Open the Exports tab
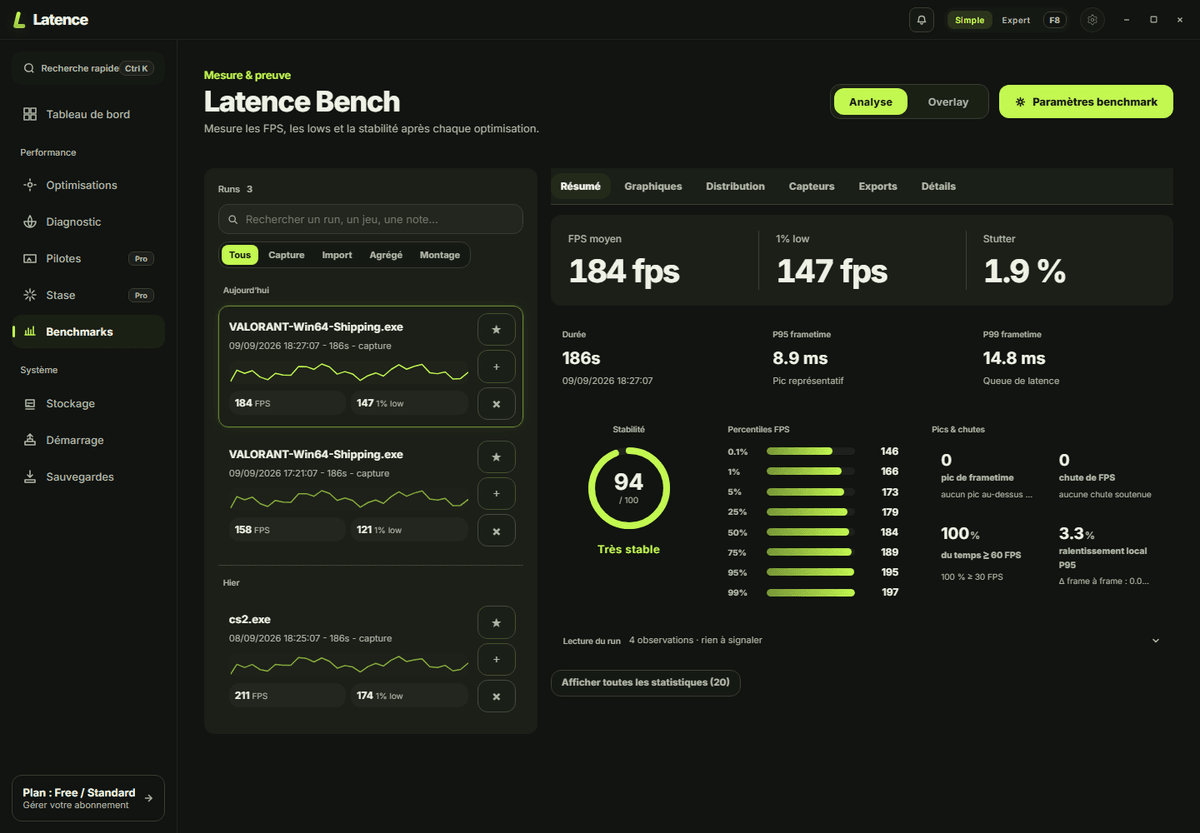 tap(878, 186)
